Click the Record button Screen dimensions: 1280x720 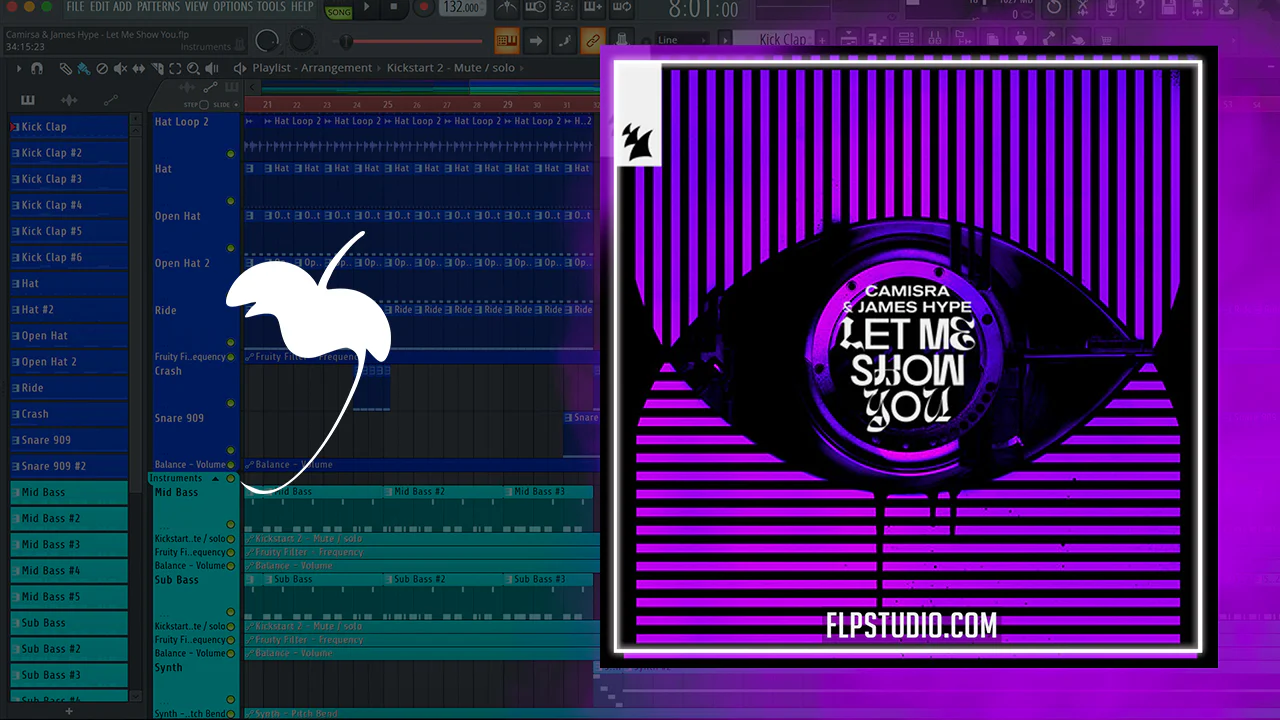(423, 8)
